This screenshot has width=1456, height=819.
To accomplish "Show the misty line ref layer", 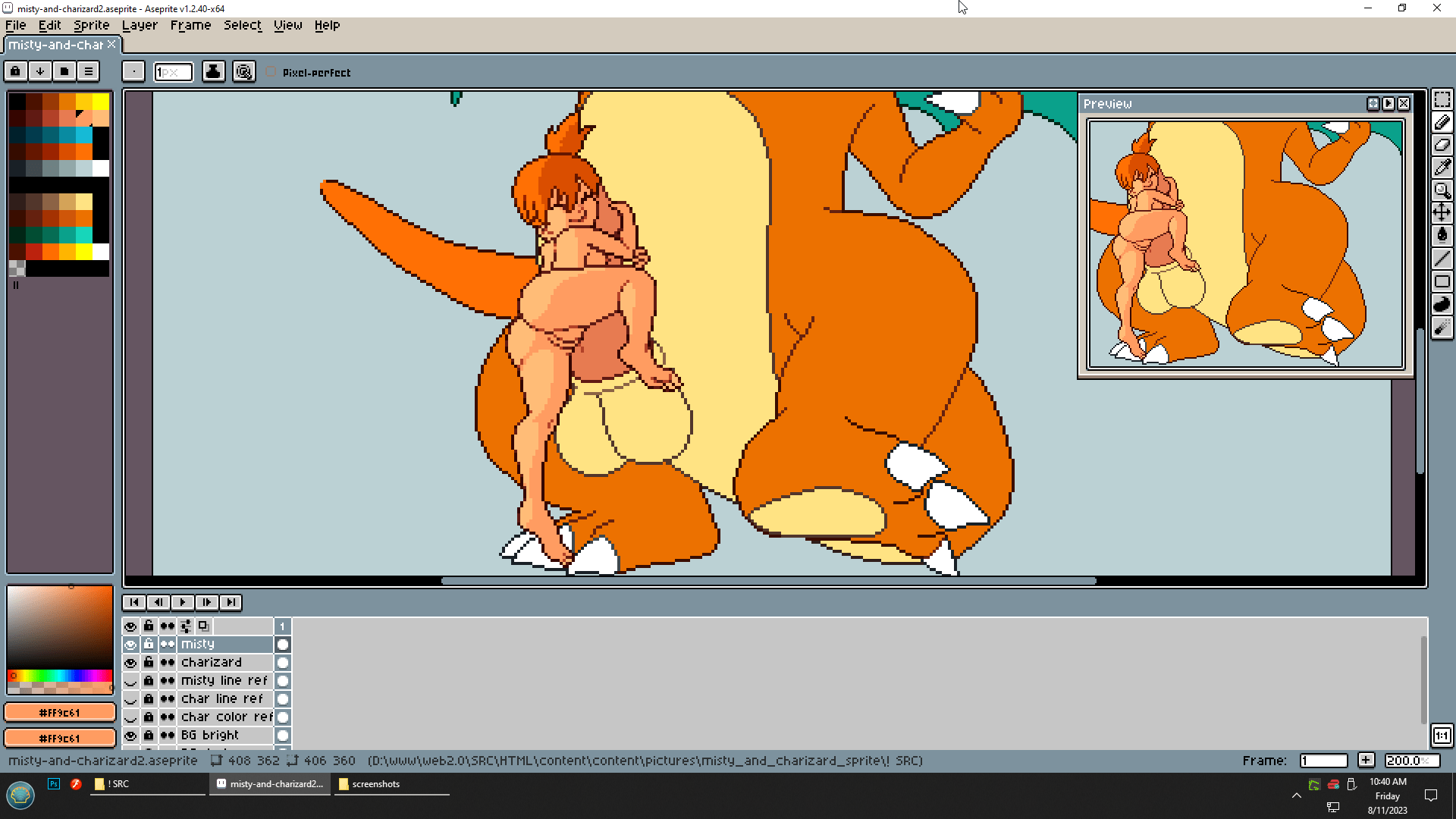I will pyautogui.click(x=130, y=681).
